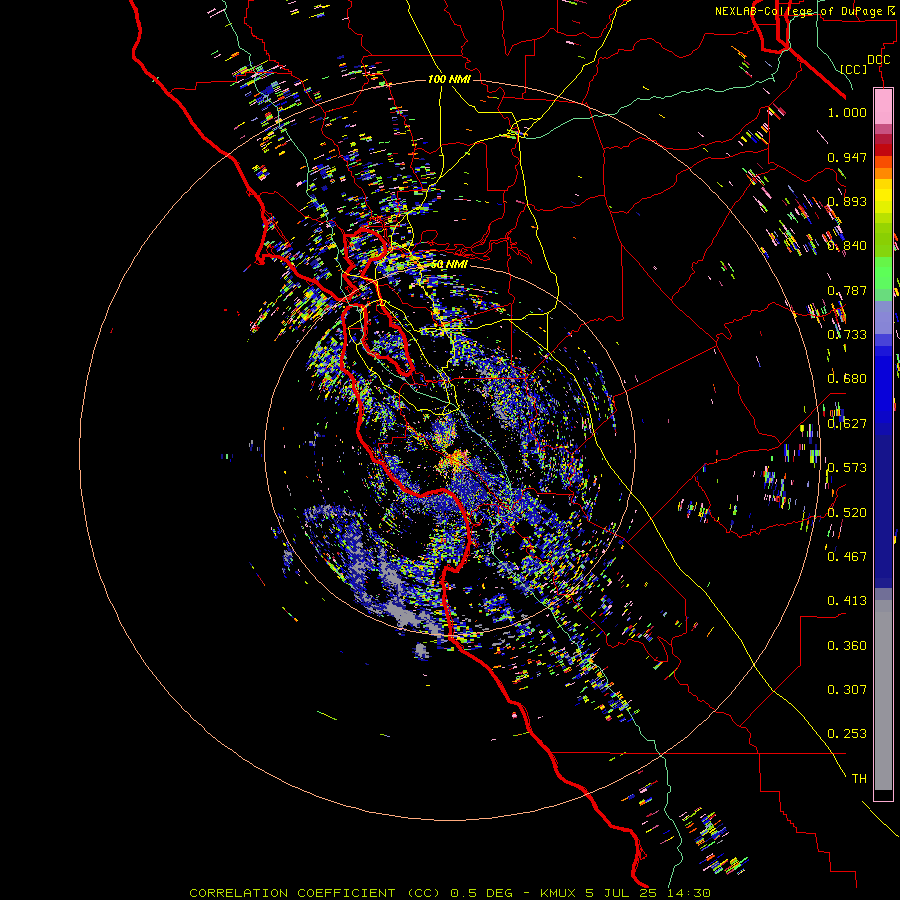Click the 0.680 scale value
Screen dimensions: 900x900
point(847,379)
